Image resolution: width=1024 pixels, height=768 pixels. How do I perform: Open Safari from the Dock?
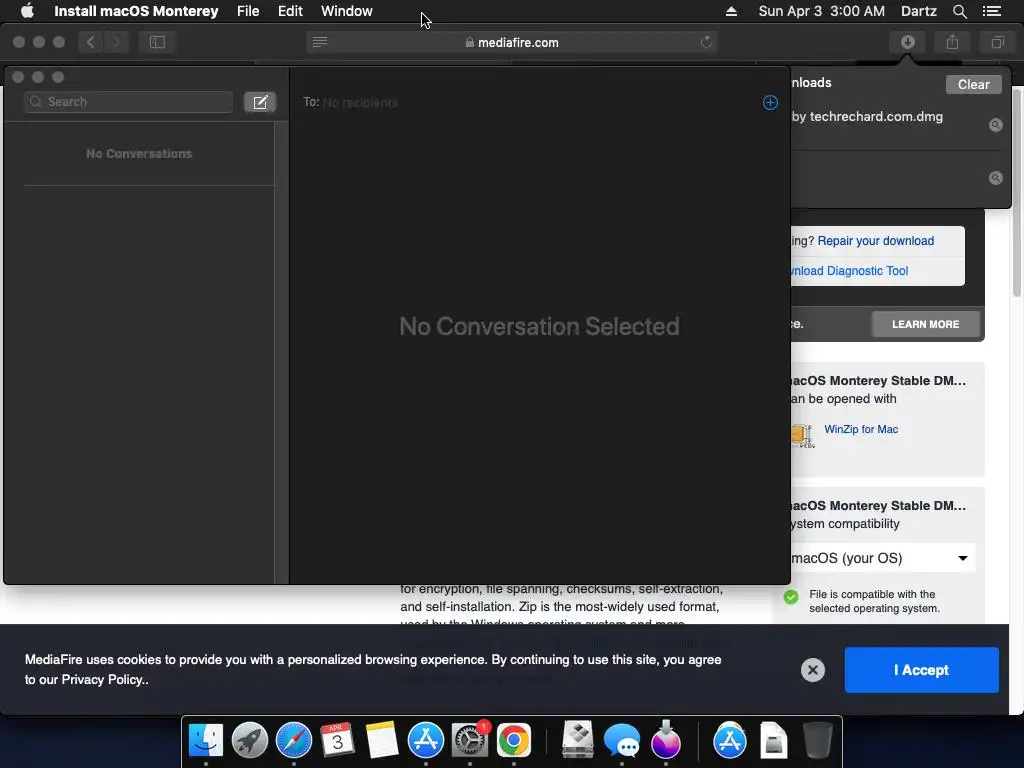pyautogui.click(x=294, y=740)
